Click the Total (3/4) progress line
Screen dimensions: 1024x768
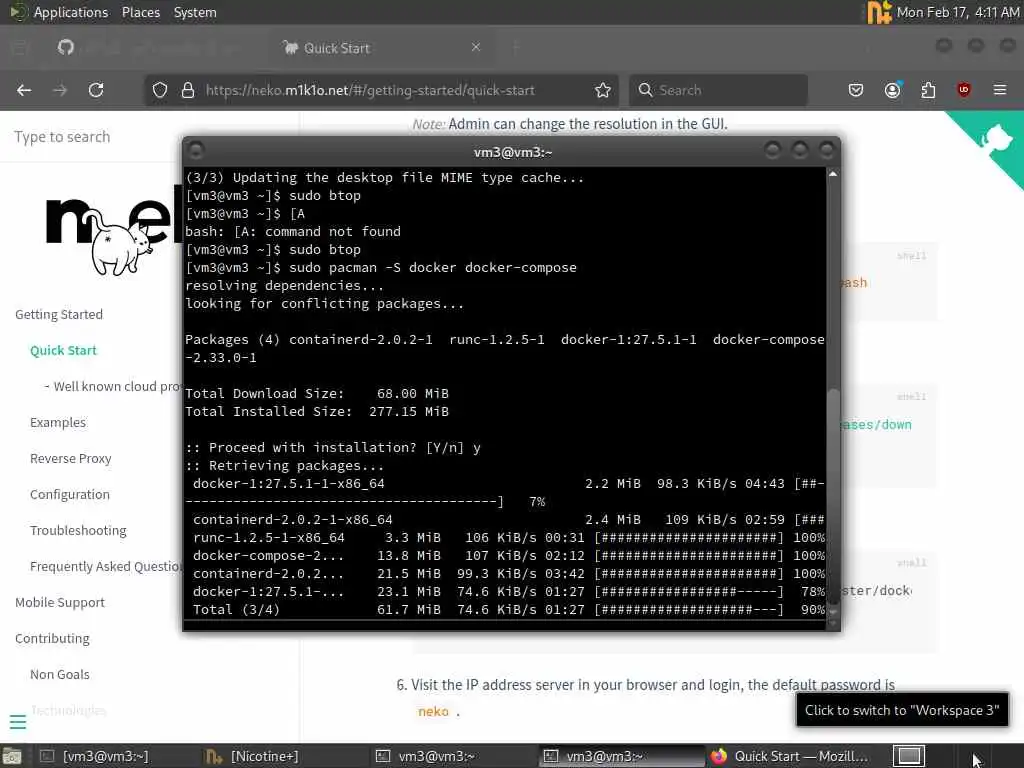[505, 609]
